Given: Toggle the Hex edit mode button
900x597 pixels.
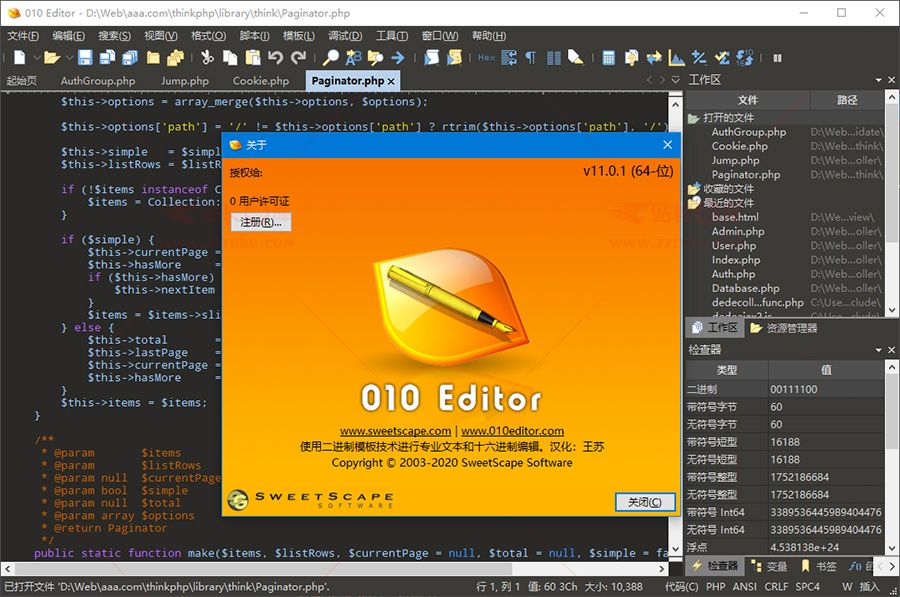Looking at the screenshot, I should pos(486,58).
